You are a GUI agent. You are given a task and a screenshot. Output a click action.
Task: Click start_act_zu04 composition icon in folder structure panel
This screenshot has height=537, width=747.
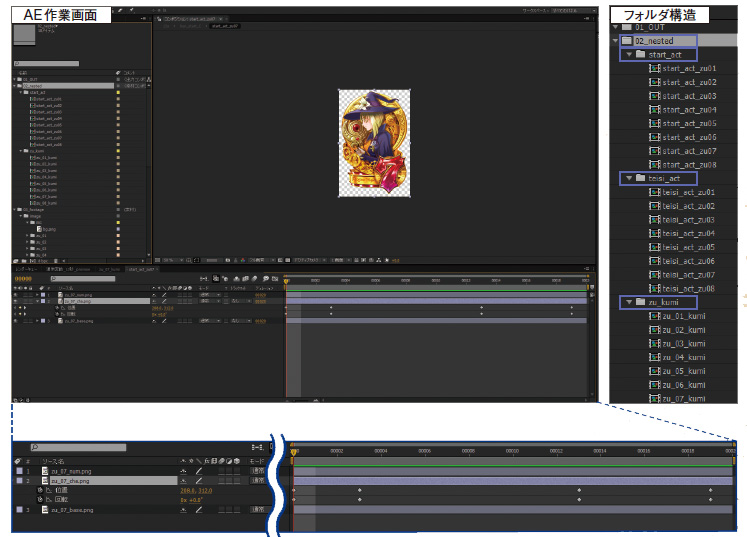point(655,110)
